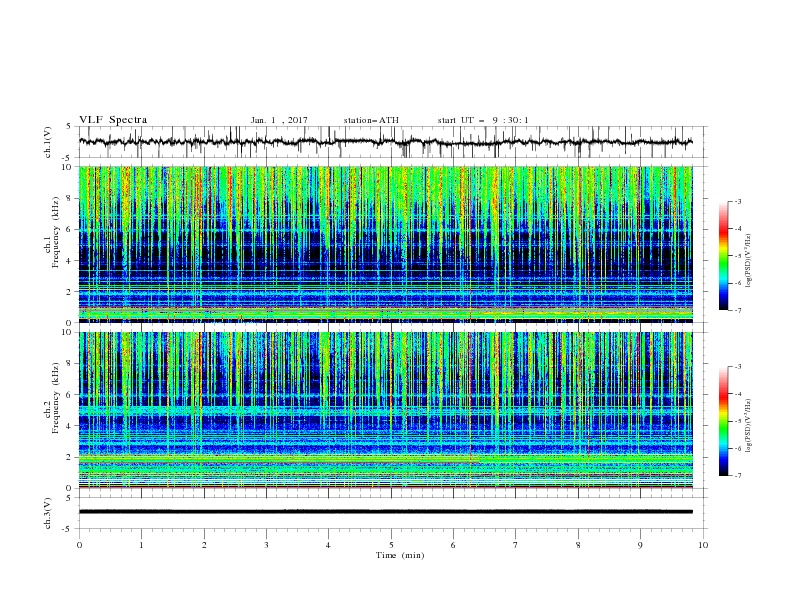
Task: Click the date text 'Jan. 1 , 2017'
Action: (279, 120)
